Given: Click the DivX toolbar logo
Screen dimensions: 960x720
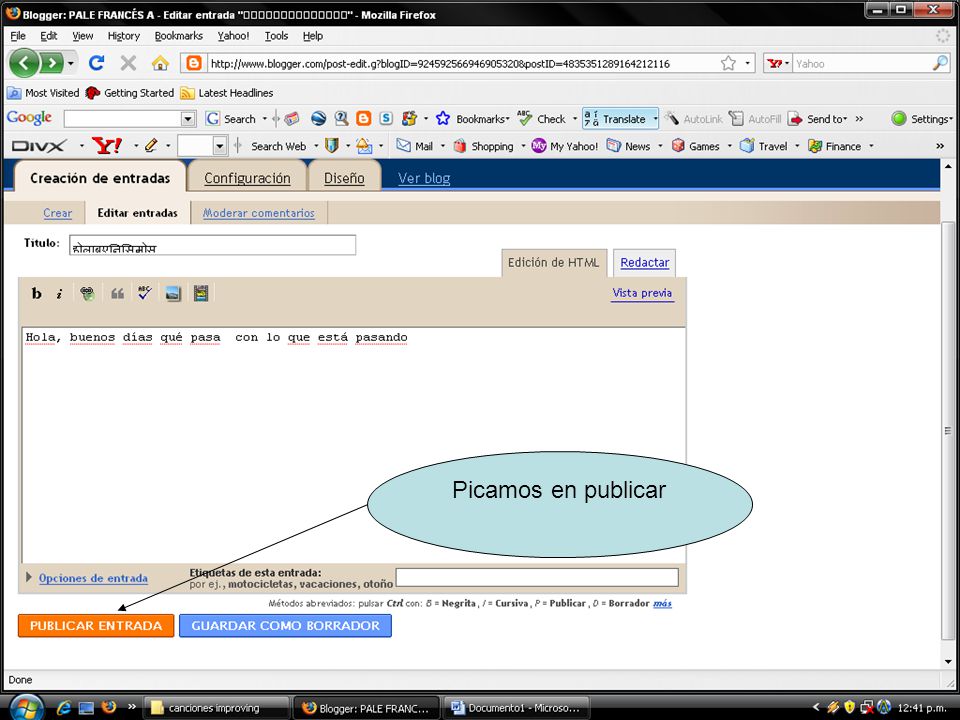Looking at the screenshot, I should [x=39, y=146].
